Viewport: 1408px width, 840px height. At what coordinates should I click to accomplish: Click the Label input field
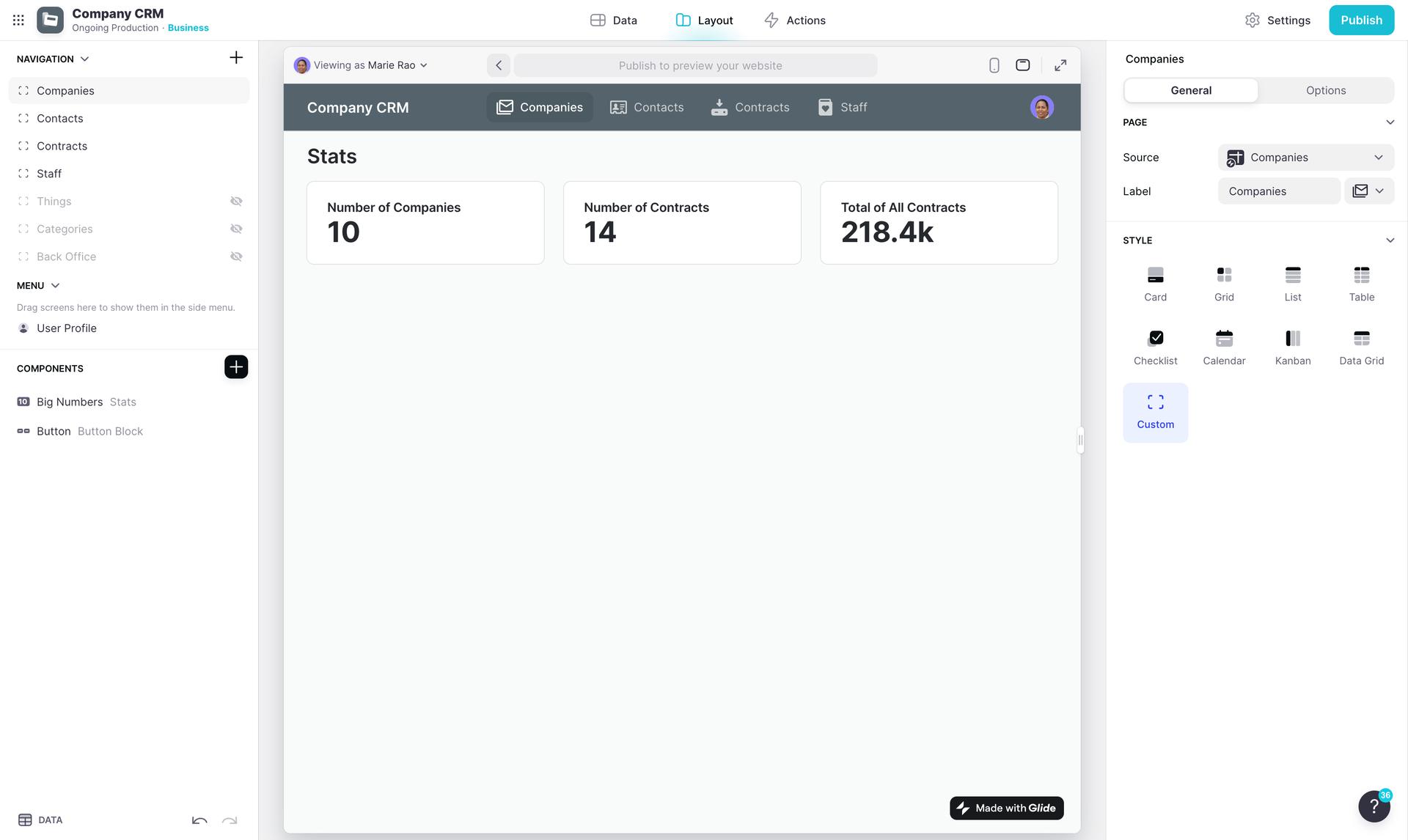coord(1278,191)
